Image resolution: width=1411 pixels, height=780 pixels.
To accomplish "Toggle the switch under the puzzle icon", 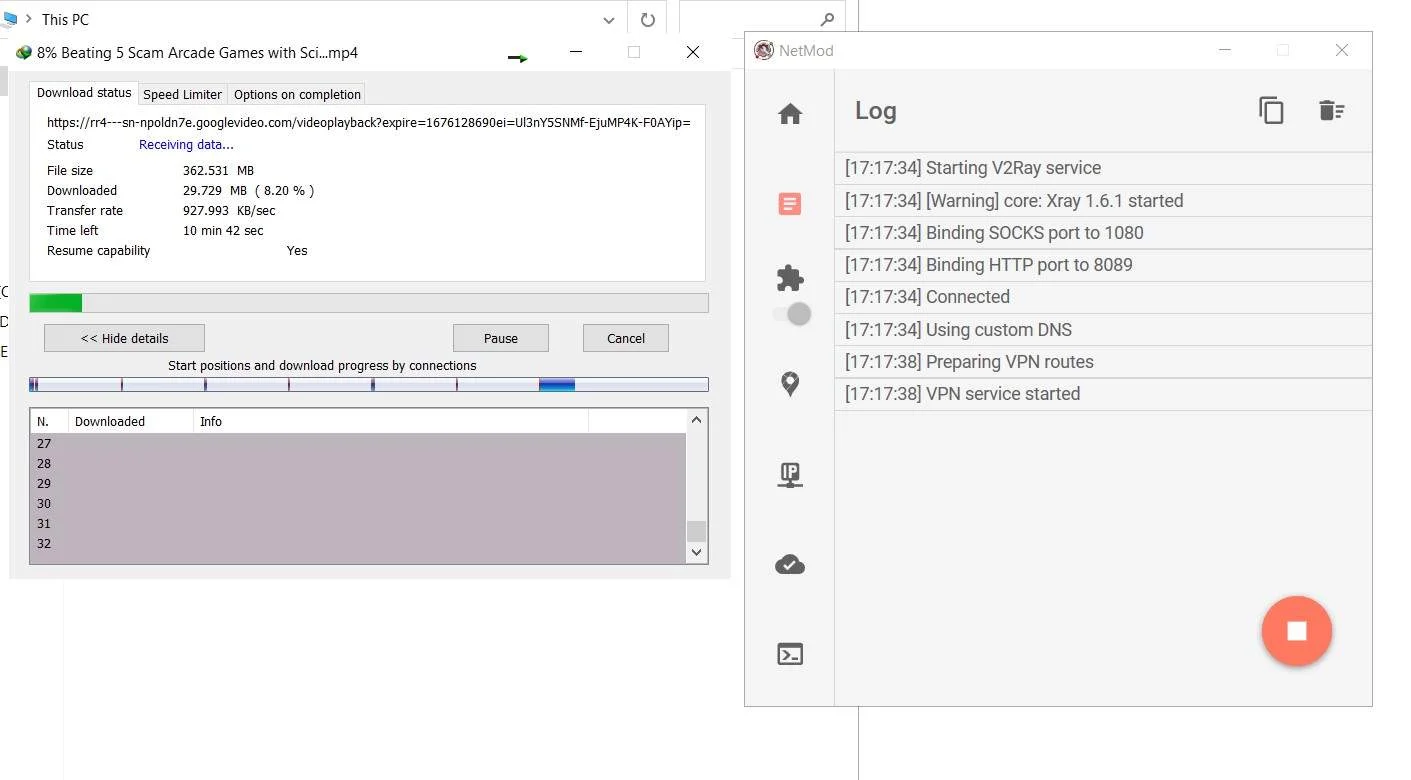I will (791, 314).
